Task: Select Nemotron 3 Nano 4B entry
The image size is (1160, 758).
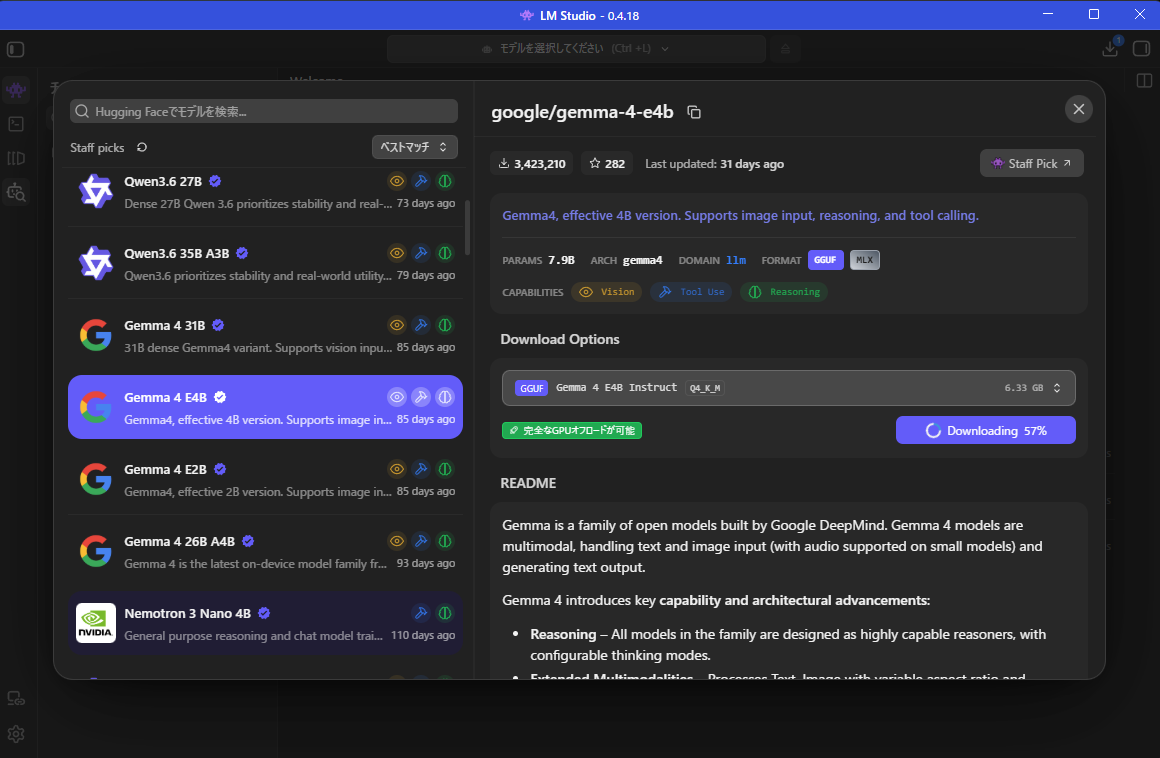Action: tap(266, 623)
